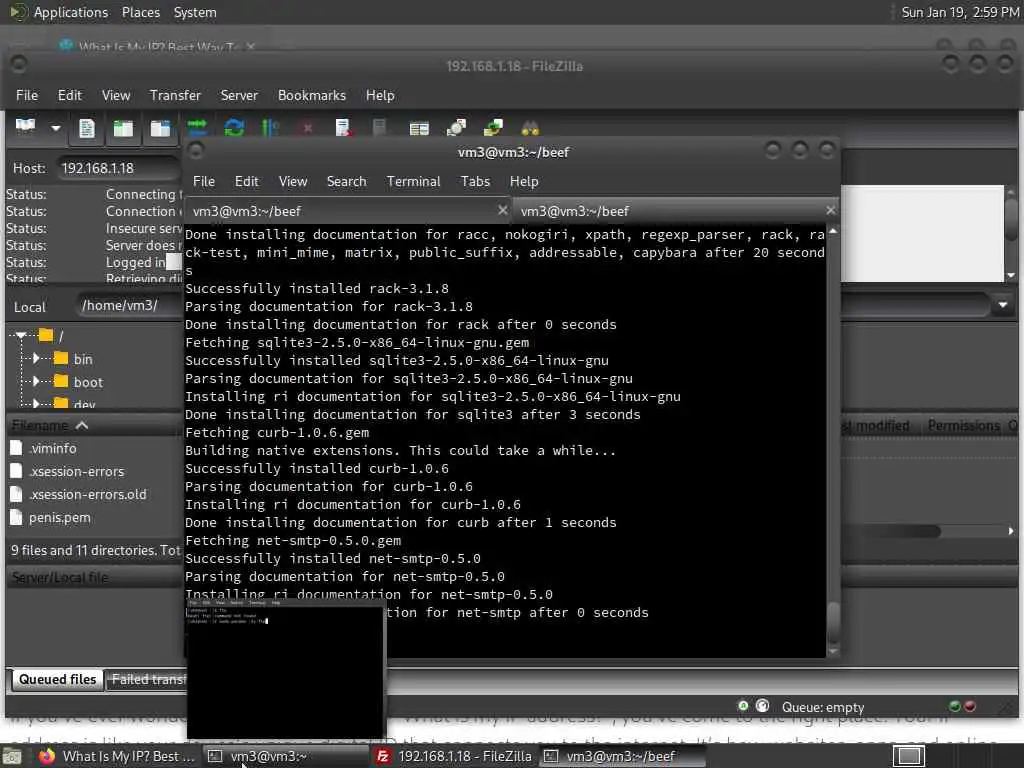Screen dimensions: 1024x768
Task: Click the process queue toolbar icon
Action: (x=270, y=128)
